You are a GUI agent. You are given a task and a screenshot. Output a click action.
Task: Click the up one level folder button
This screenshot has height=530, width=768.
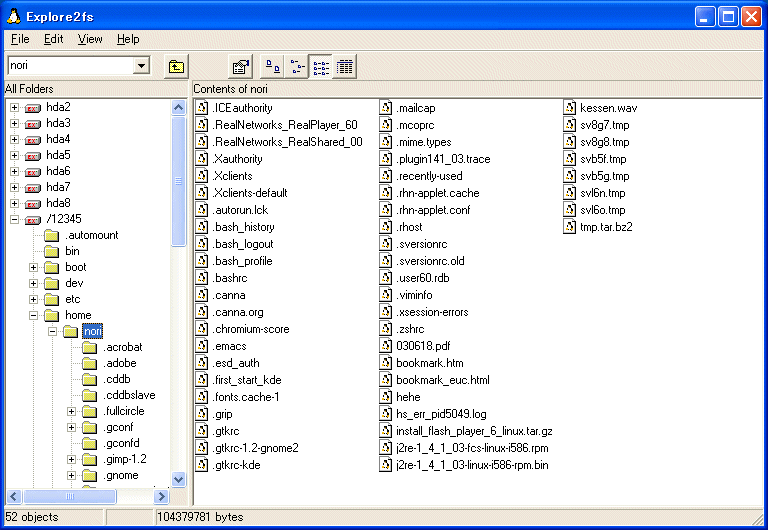point(176,67)
